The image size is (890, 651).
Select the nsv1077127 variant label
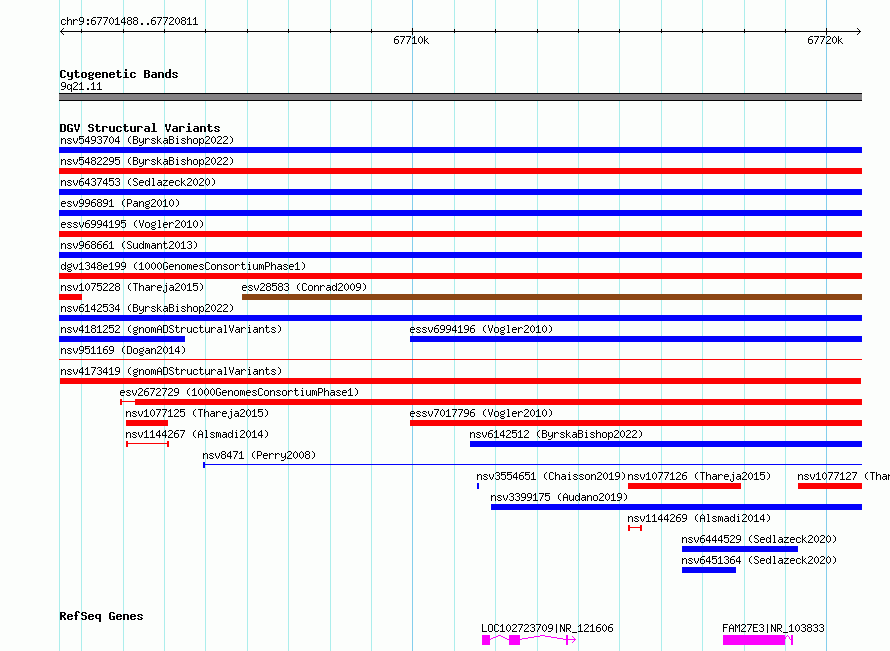pos(843,476)
